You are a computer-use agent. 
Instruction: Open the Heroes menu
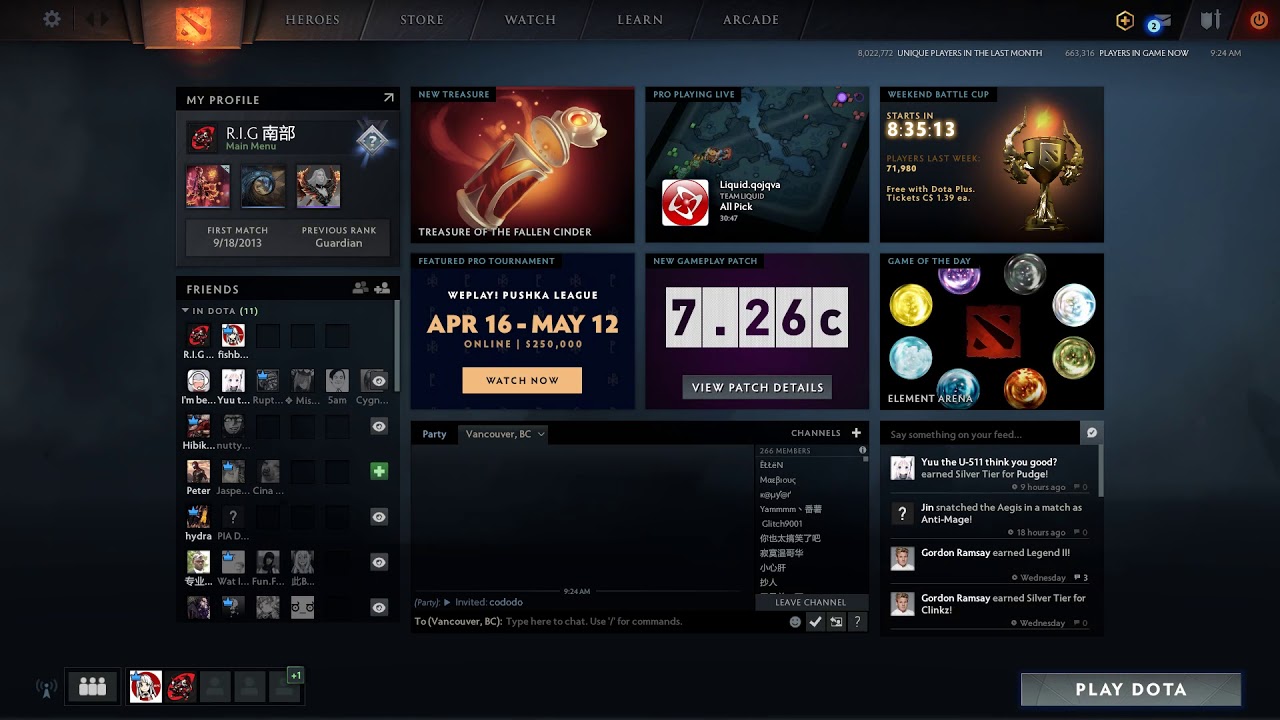coord(312,20)
